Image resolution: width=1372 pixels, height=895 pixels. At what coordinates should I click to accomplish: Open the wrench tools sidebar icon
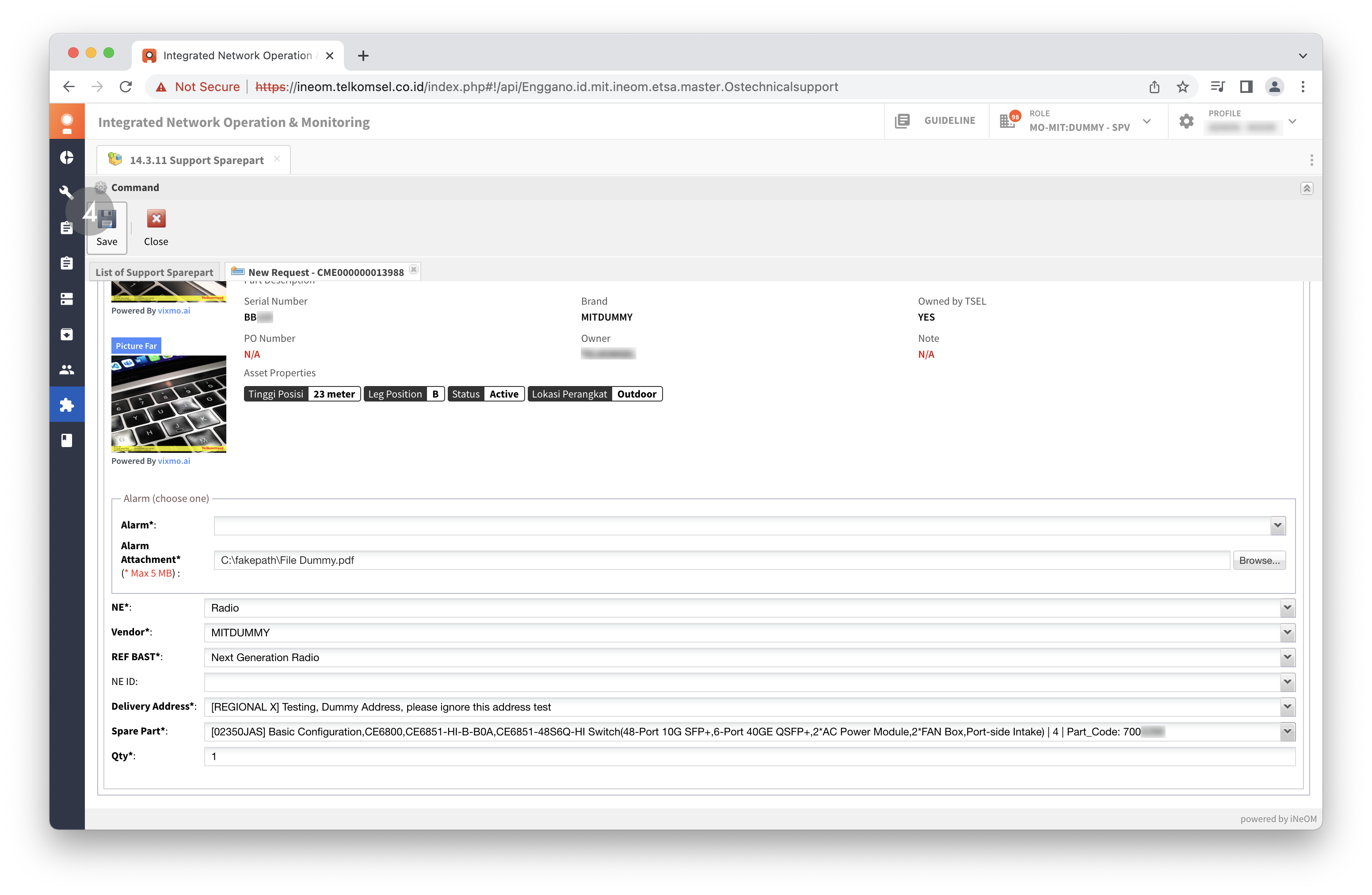click(67, 192)
